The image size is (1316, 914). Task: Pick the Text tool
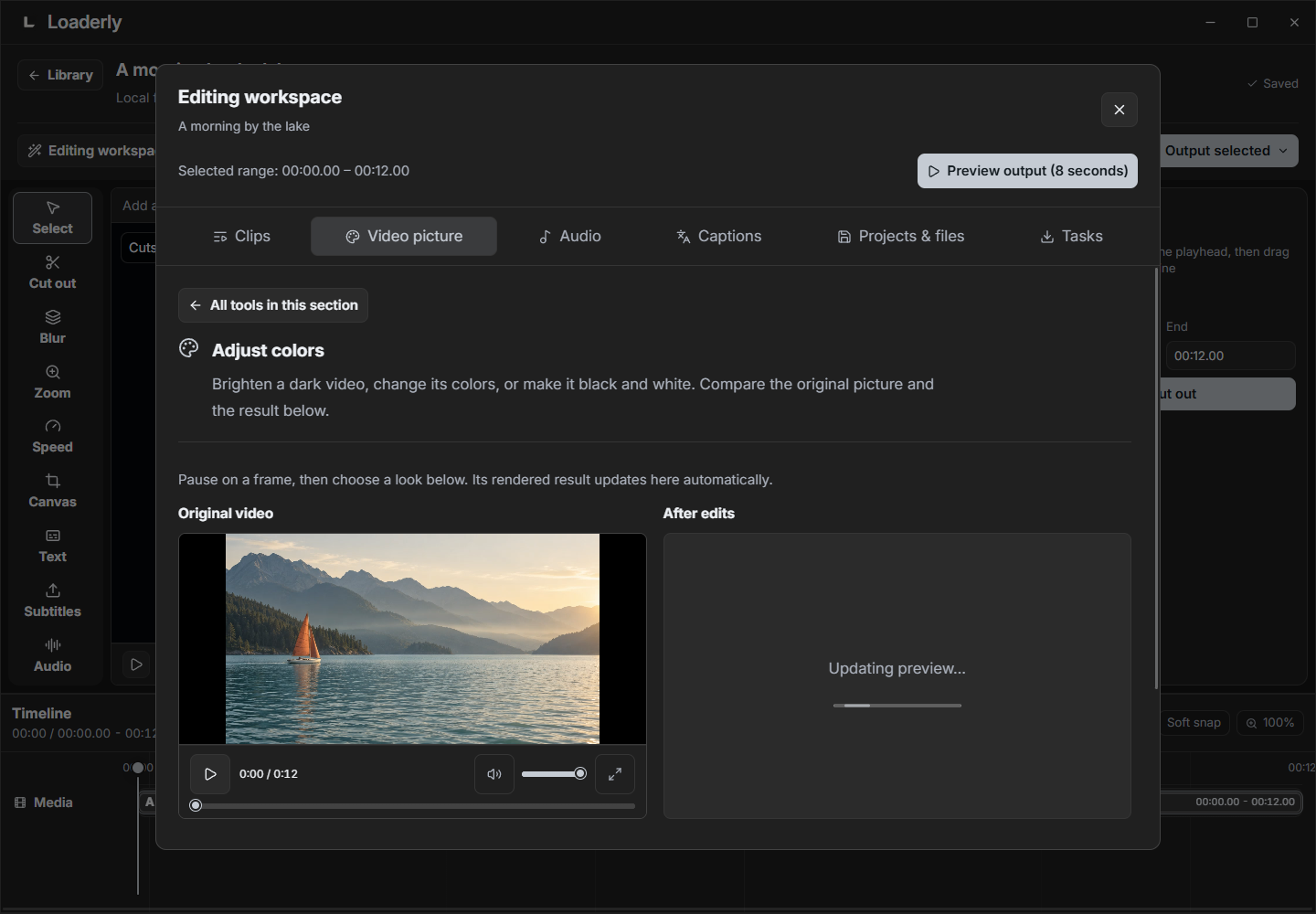pos(52,546)
